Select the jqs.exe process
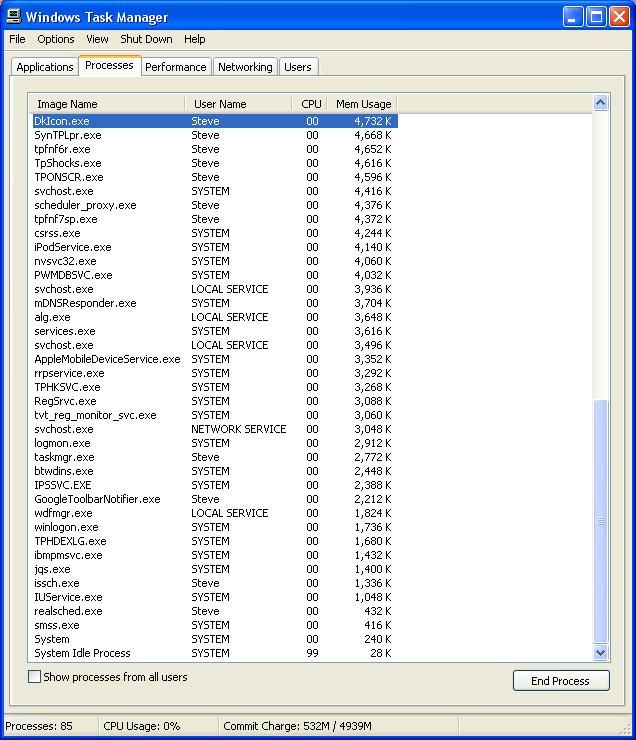 pyautogui.click(x=215, y=569)
